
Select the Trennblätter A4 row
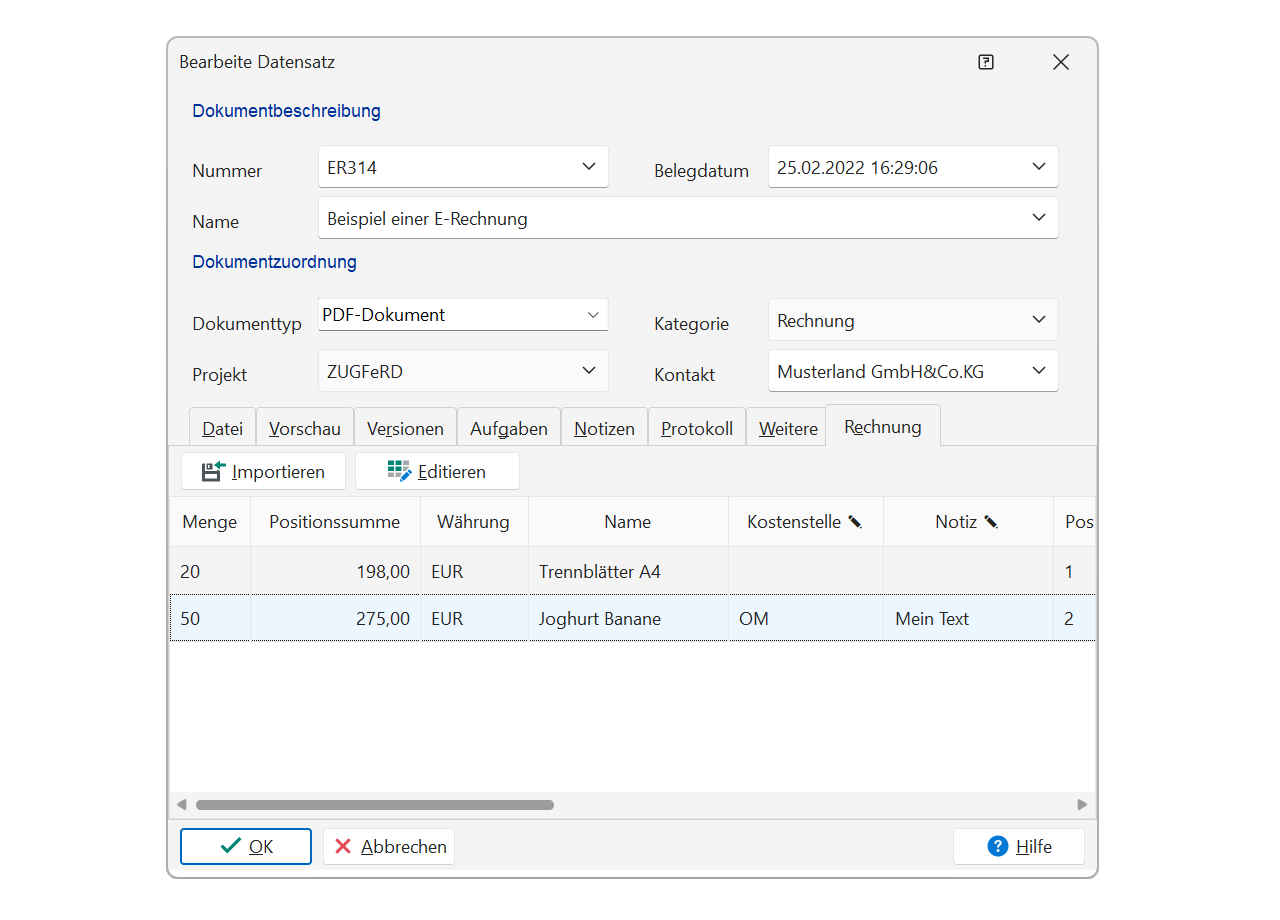pos(600,572)
